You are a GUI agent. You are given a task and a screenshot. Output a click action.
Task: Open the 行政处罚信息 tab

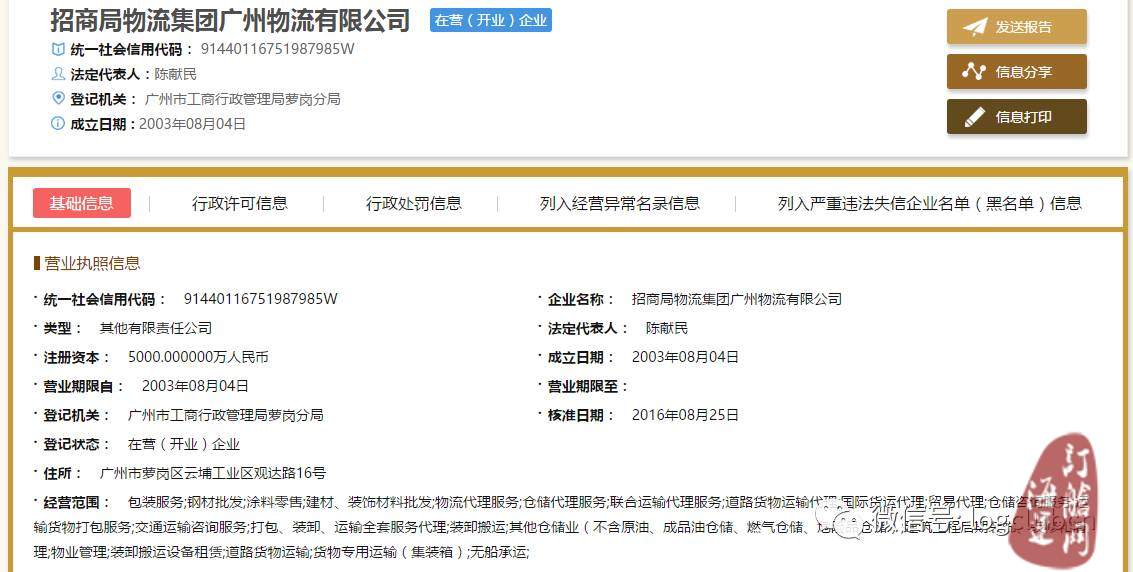pyautogui.click(x=413, y=204)
